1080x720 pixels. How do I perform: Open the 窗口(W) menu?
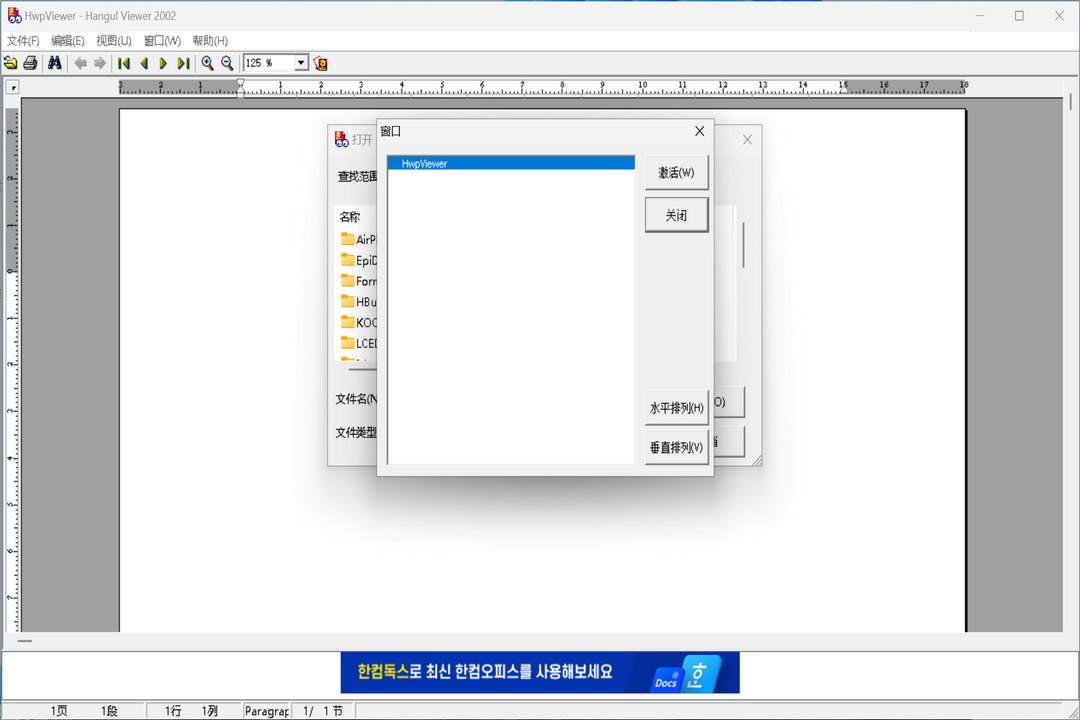[x=161, y=40]
